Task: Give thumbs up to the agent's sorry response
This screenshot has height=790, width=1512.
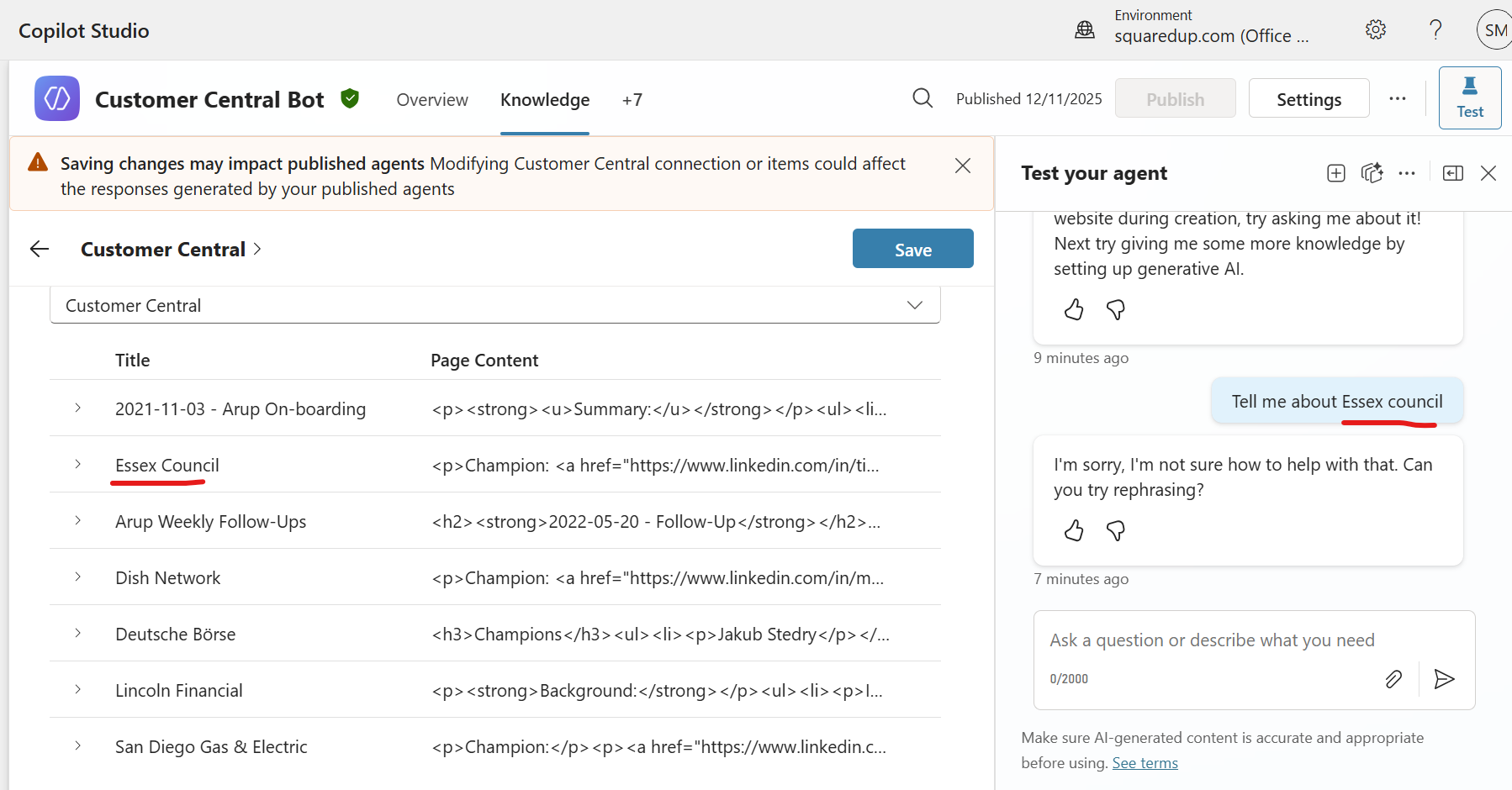Action: coord(1073,530)
